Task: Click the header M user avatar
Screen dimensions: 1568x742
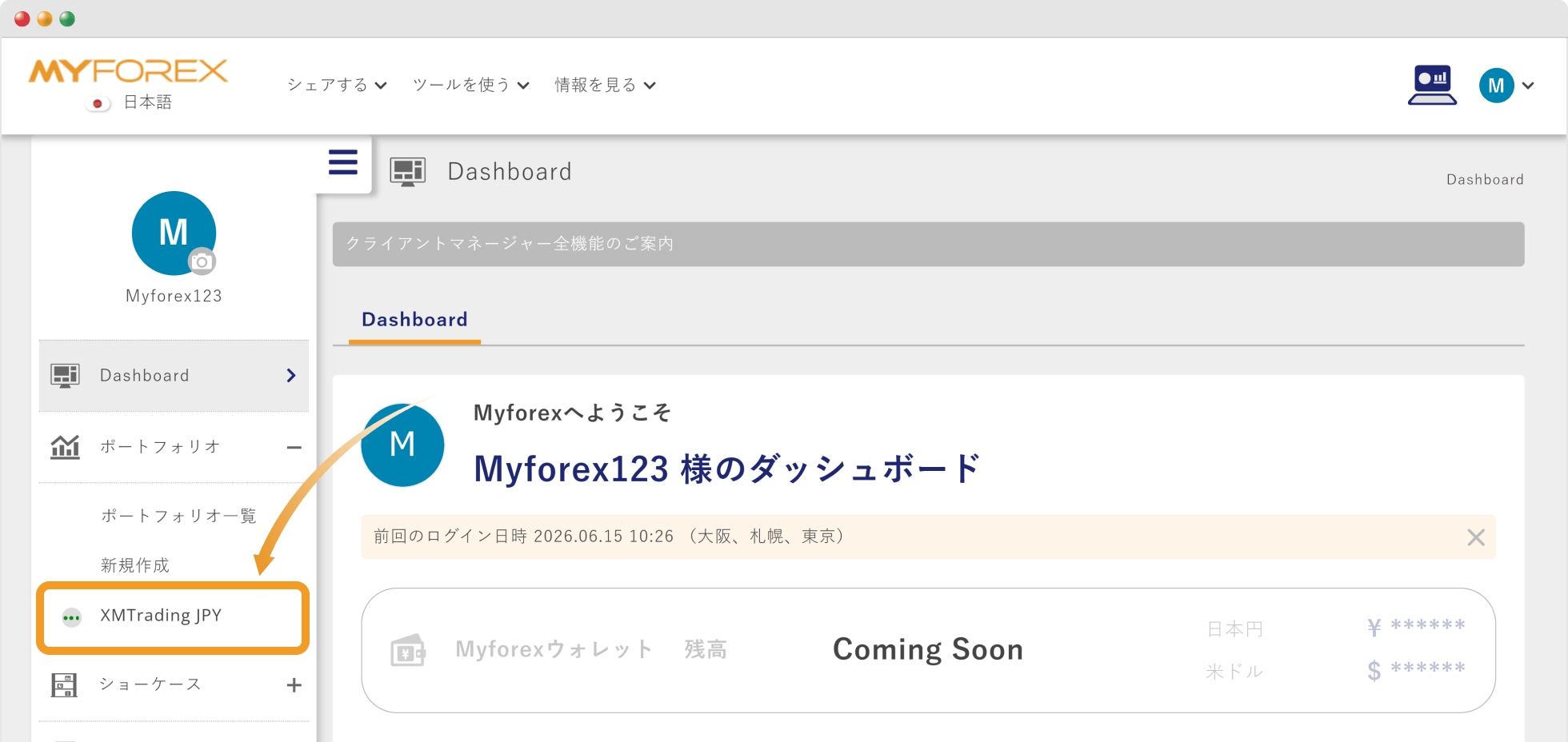Action: (1496, 86)
